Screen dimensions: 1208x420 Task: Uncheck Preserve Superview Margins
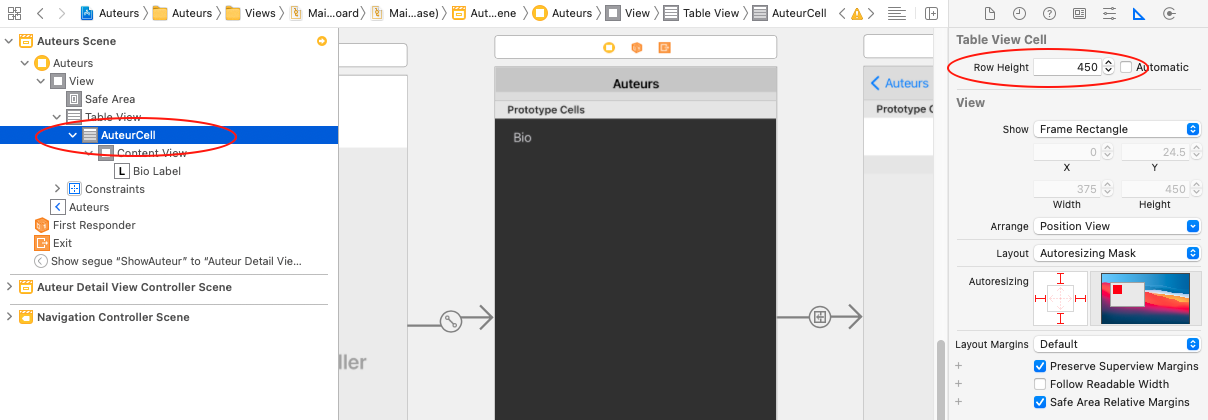coord(1040,366)
